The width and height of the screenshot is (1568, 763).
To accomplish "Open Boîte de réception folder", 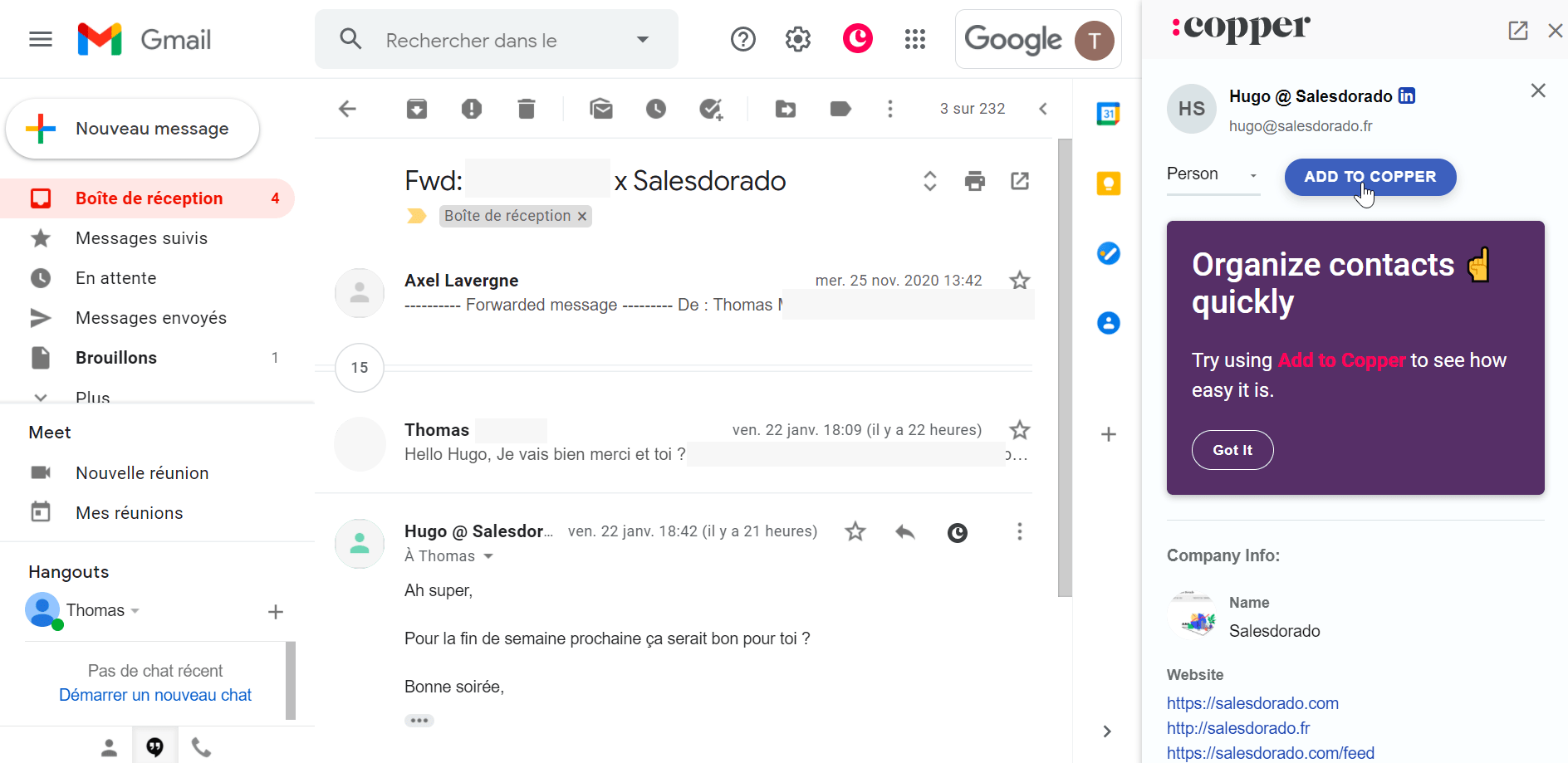I will (147, 198).
